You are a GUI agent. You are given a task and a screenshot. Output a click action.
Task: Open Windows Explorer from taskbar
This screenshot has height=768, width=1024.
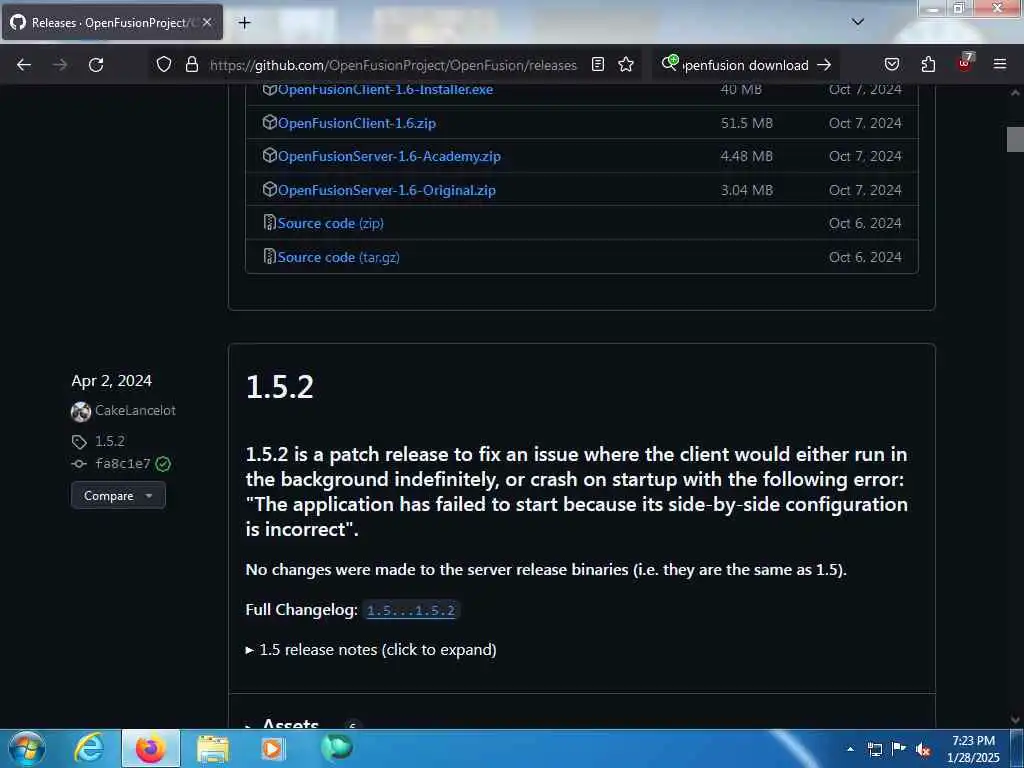pos(213,750)
